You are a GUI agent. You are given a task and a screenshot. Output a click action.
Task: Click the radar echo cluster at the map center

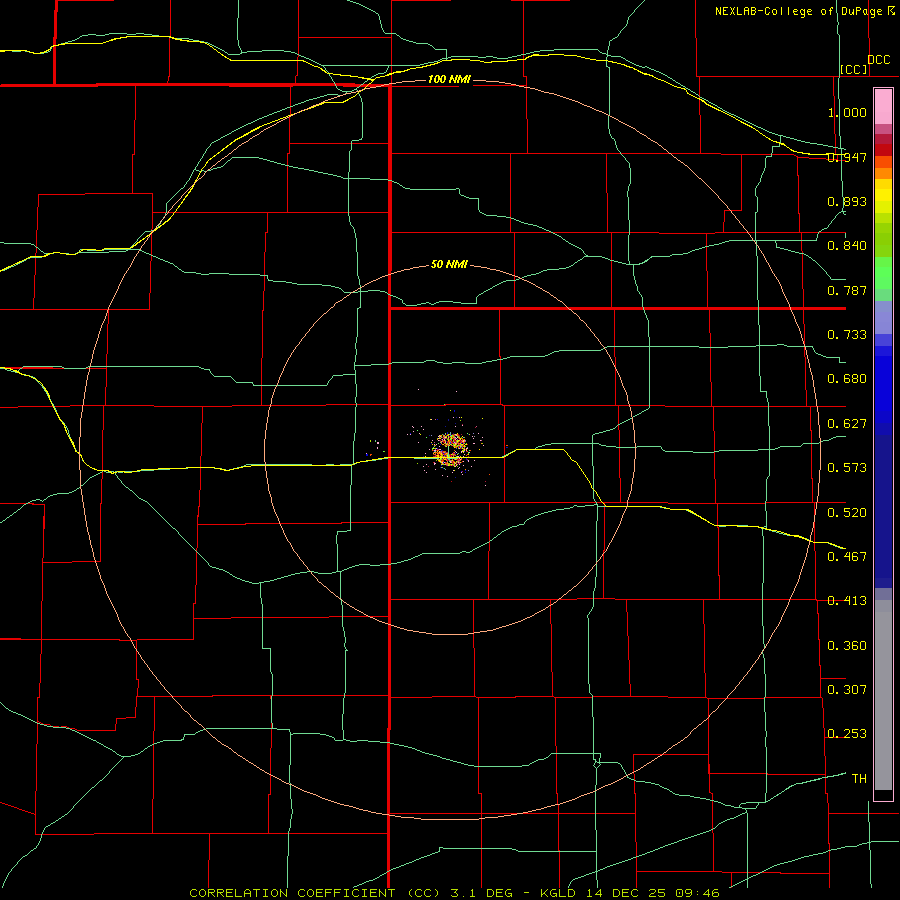(x=451, y=449)
